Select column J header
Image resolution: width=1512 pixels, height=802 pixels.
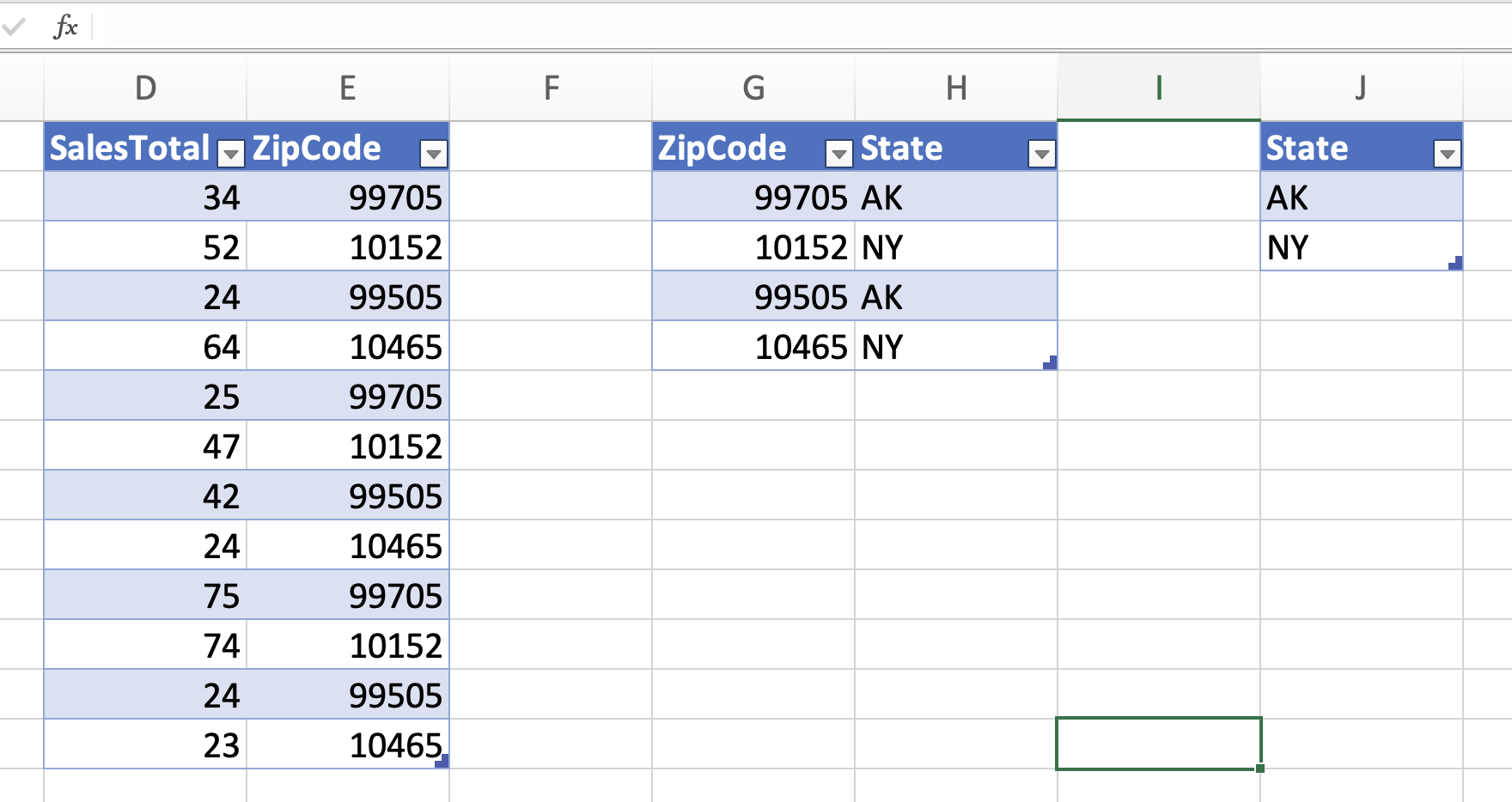(x=1360, y=87)
